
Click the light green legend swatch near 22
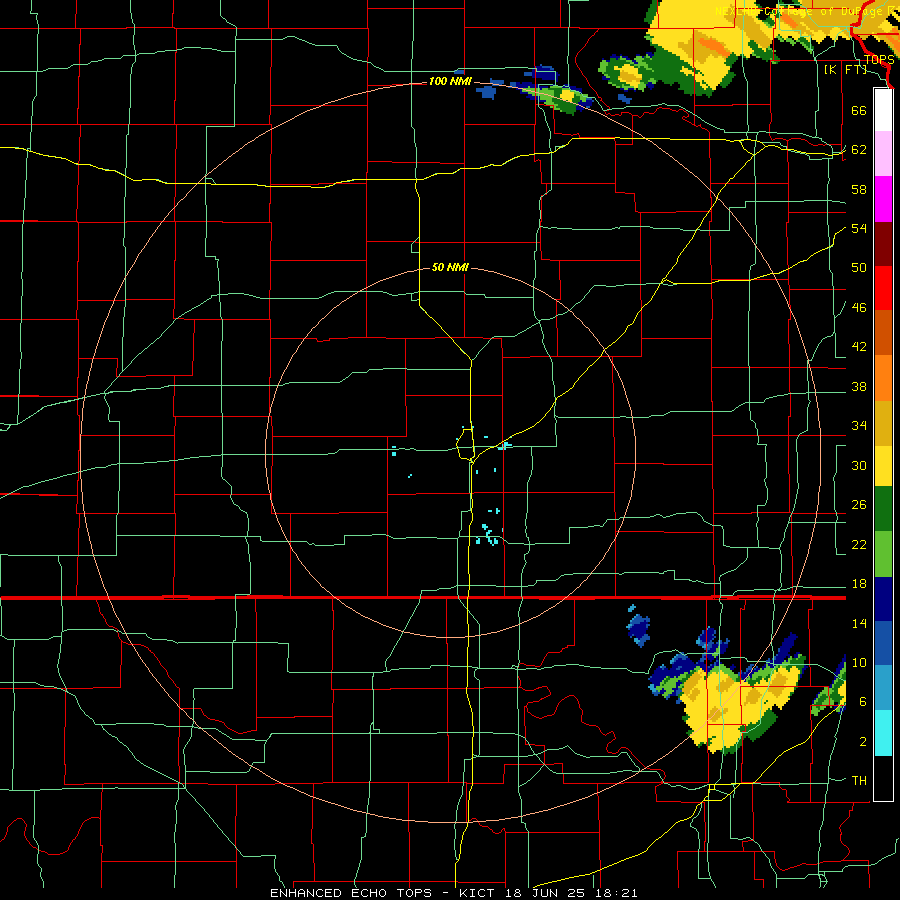coord(883,554)
